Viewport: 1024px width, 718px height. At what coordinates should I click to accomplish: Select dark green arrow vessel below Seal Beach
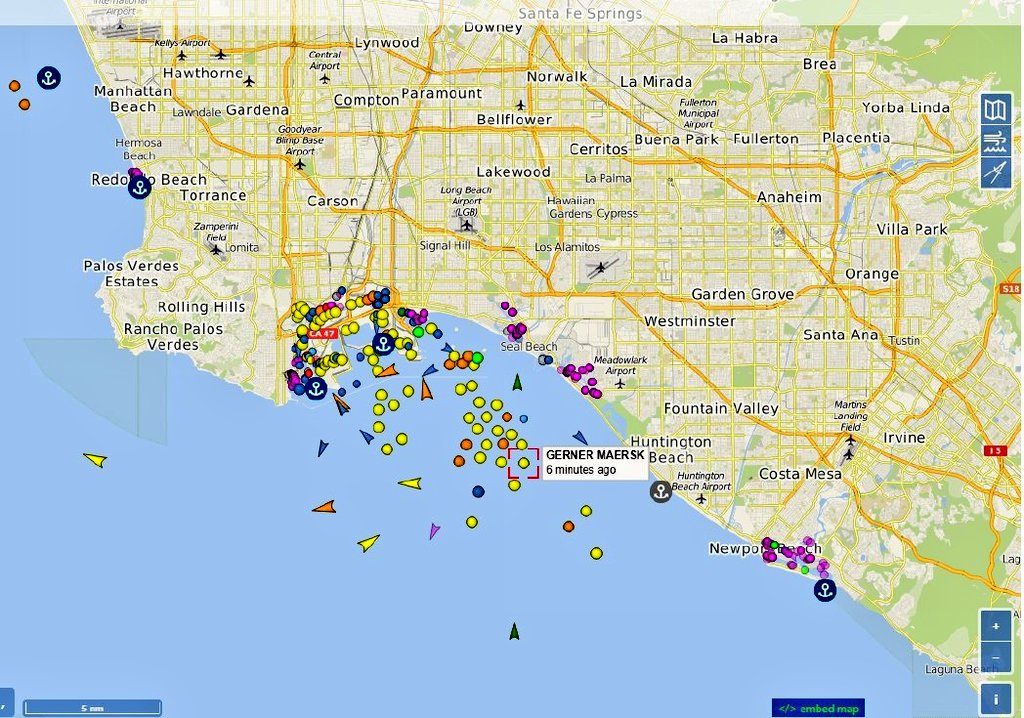[517, 382]
